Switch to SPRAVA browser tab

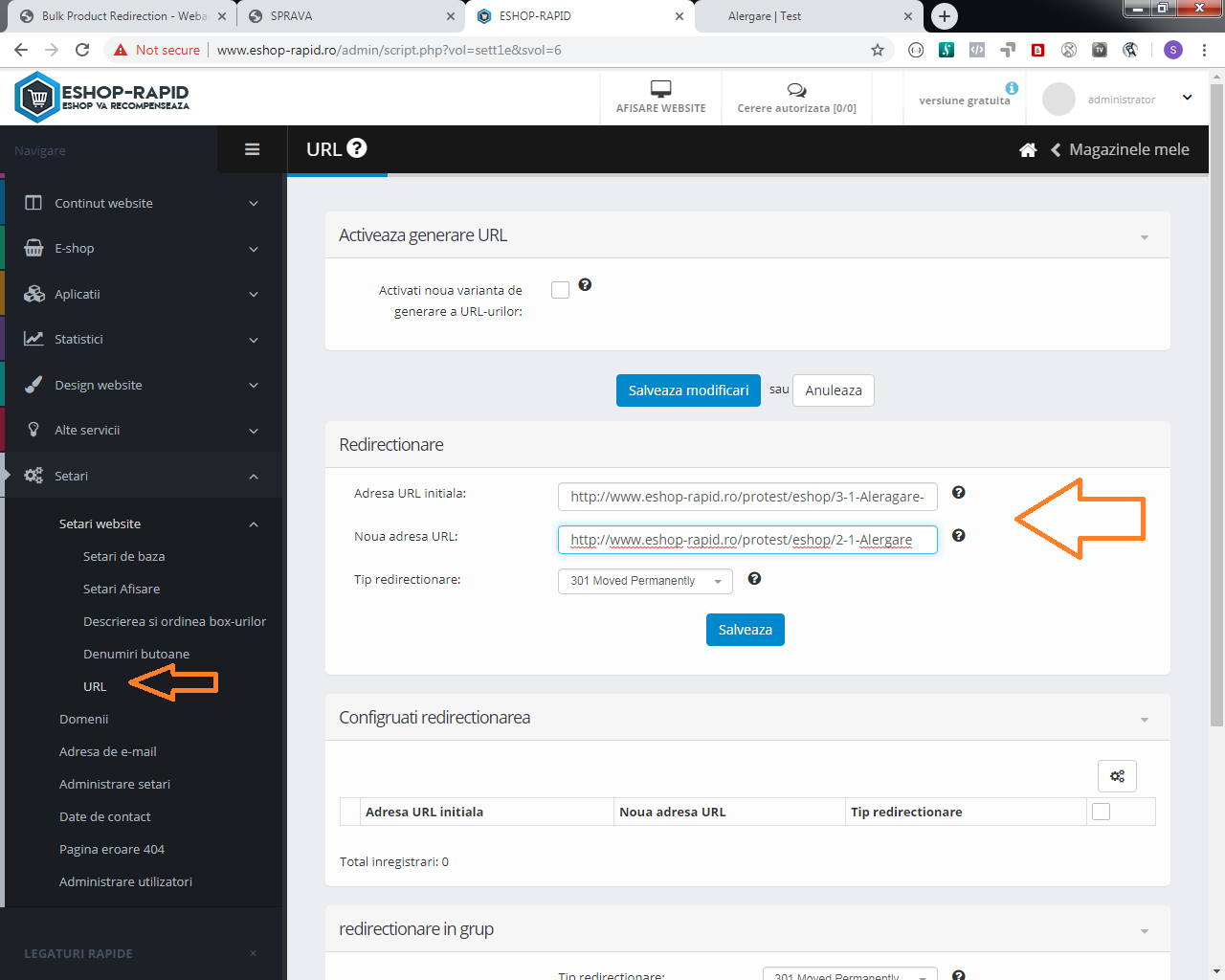coord(350,16)
